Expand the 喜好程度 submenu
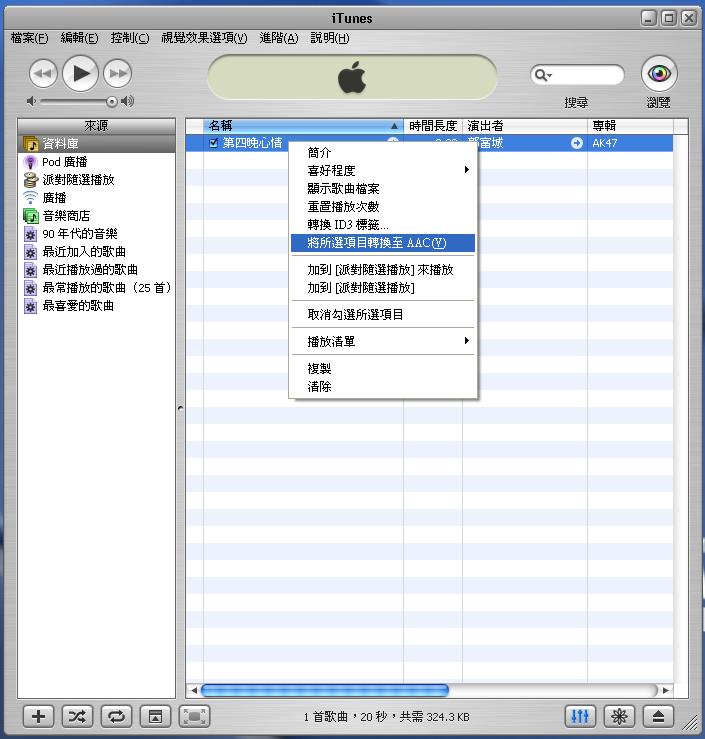Viewport: 705px width, 739px height. (381, 171)
